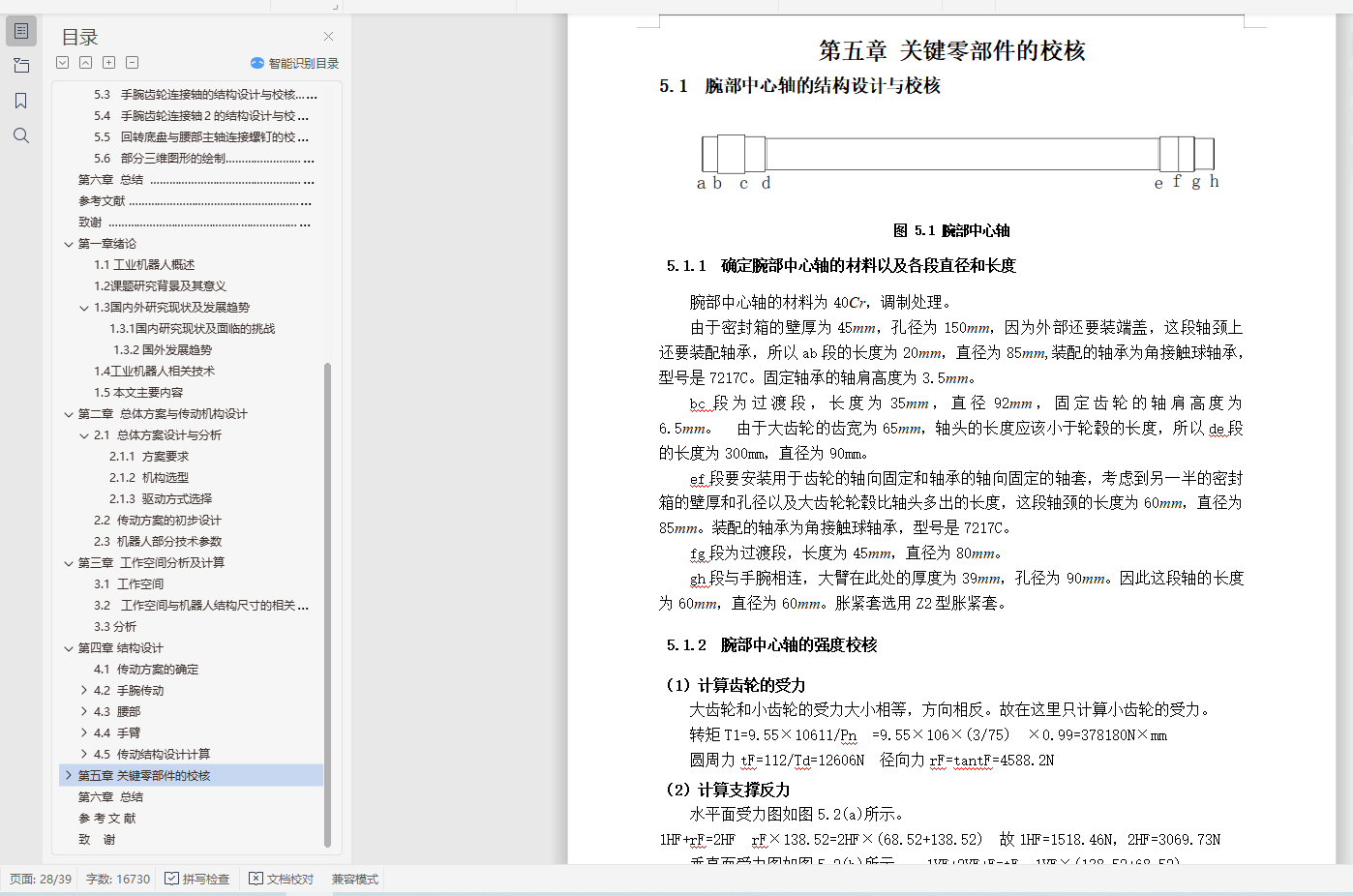Click TOC line 5.3 手腕齿轮连接轴的结构设计与校核
The width and height of the screenshot is (1353, 896).
[205, 95]
